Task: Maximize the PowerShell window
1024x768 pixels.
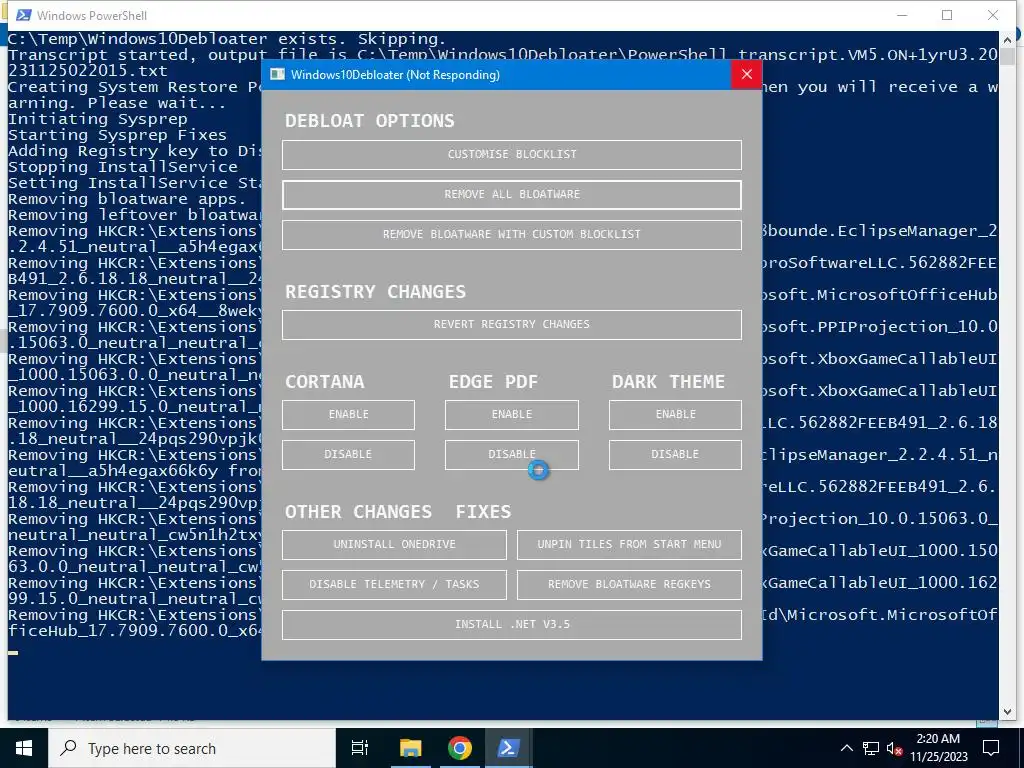Action: (947, 15)
